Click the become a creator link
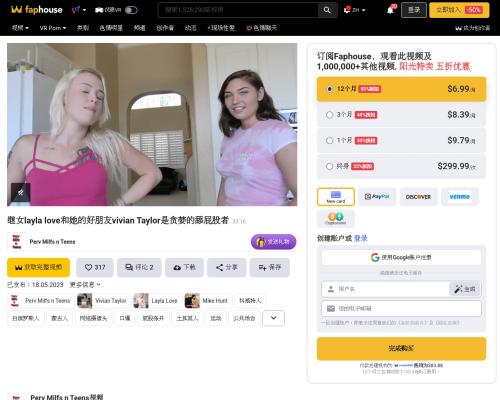Screen dimensions: 500x400 click(473, 28)
